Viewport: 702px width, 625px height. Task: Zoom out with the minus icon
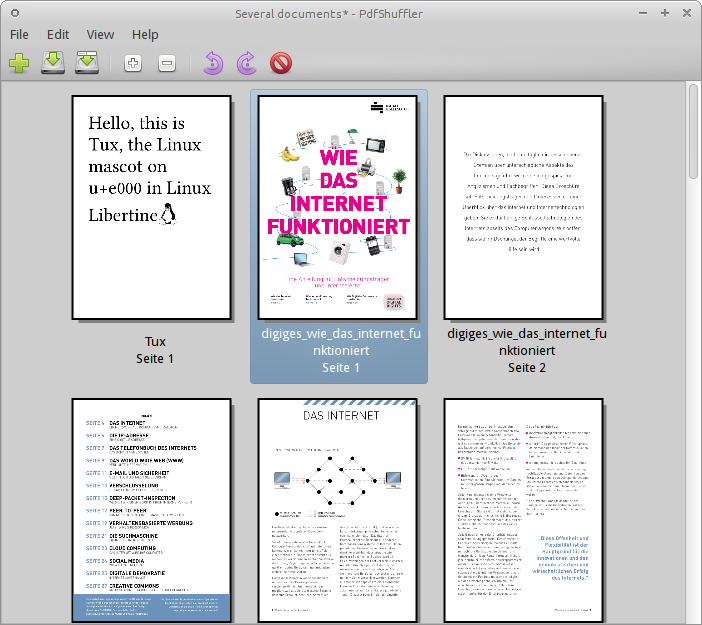[167, 64]
